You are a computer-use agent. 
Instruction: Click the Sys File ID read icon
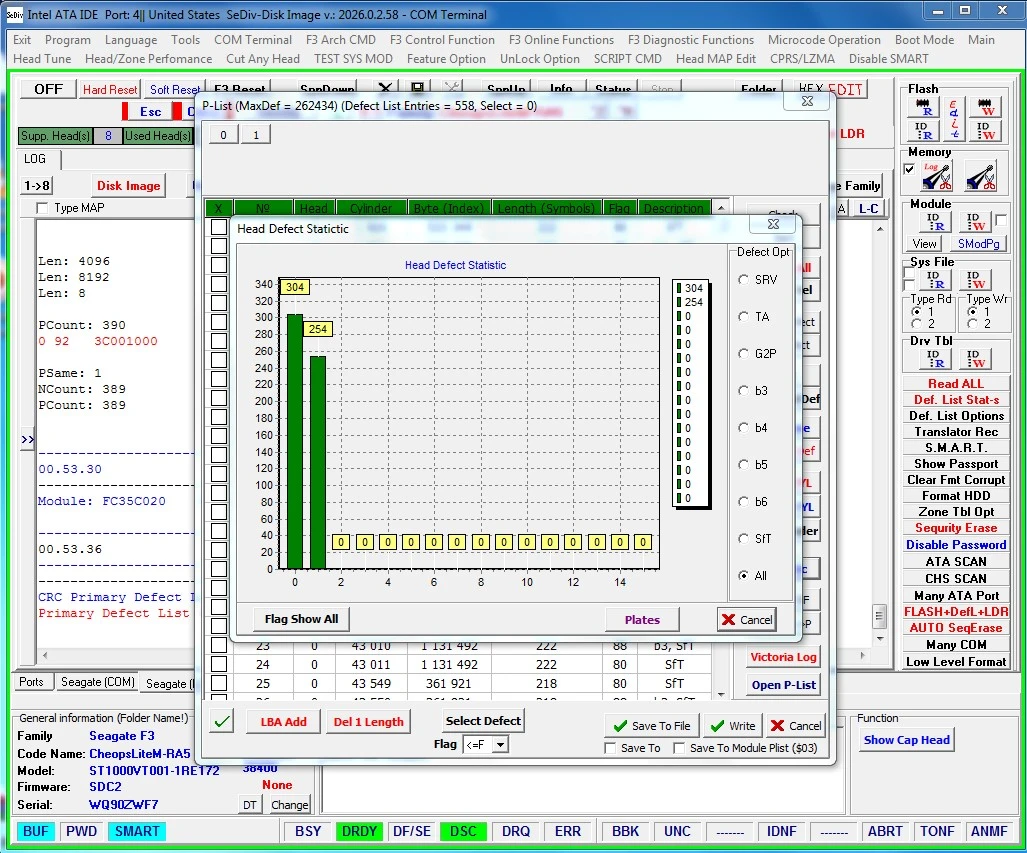point(935,280)
